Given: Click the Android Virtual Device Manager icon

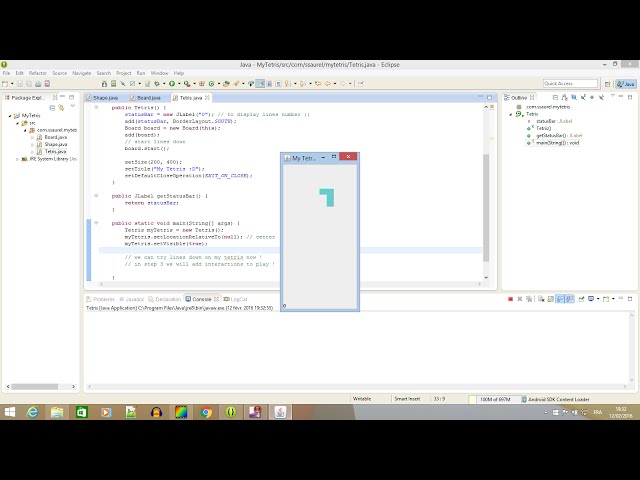Looking at the screenshot, I should pyautogui.click(x=113, y=84).
